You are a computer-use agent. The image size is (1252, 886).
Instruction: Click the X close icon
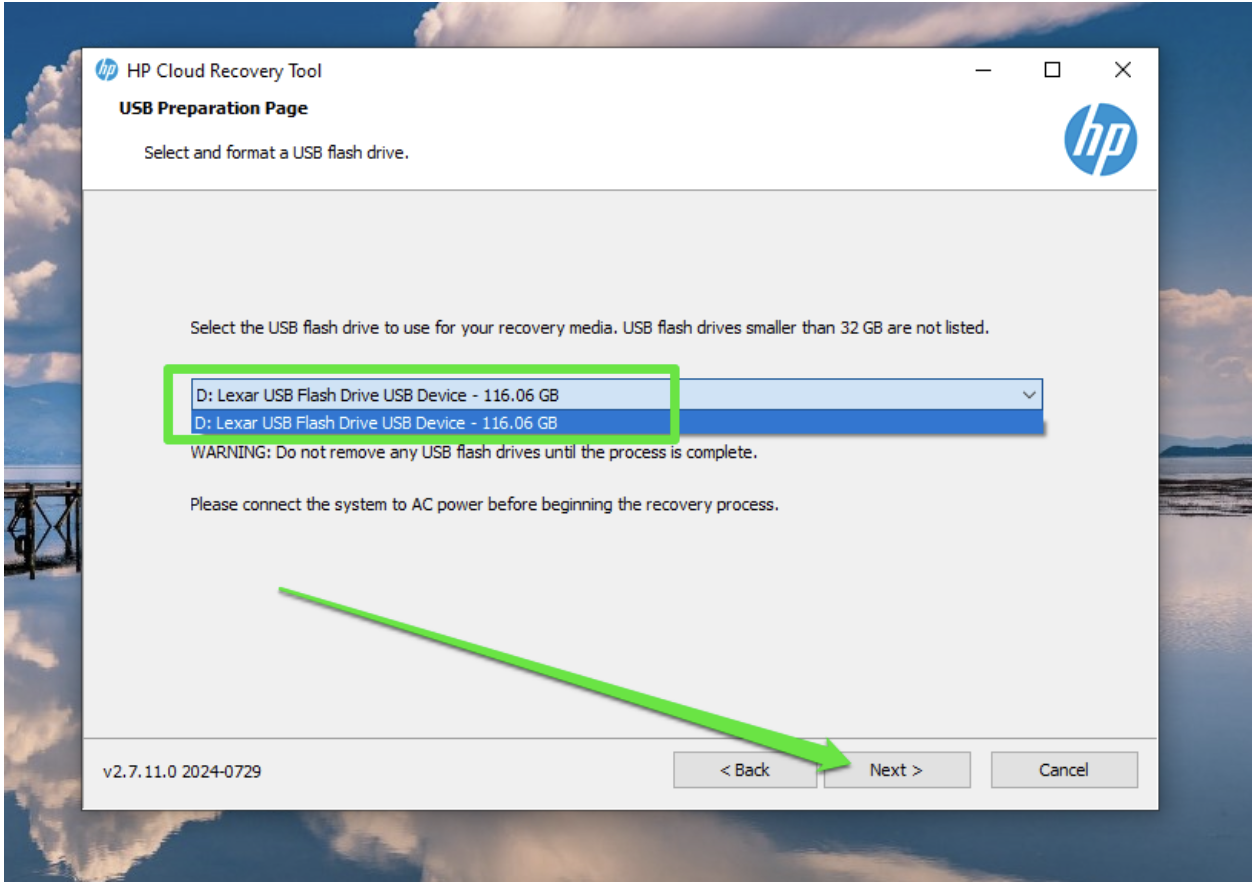(x=1122, y=70)
